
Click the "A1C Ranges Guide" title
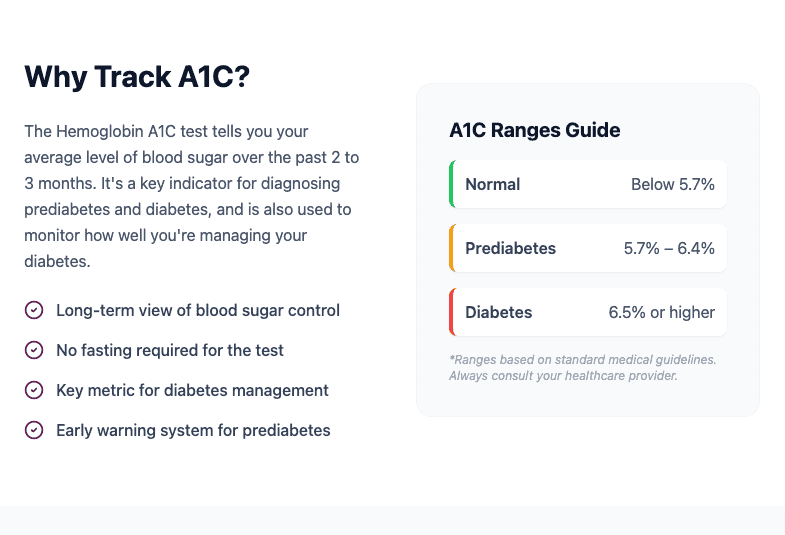[535, 130]
